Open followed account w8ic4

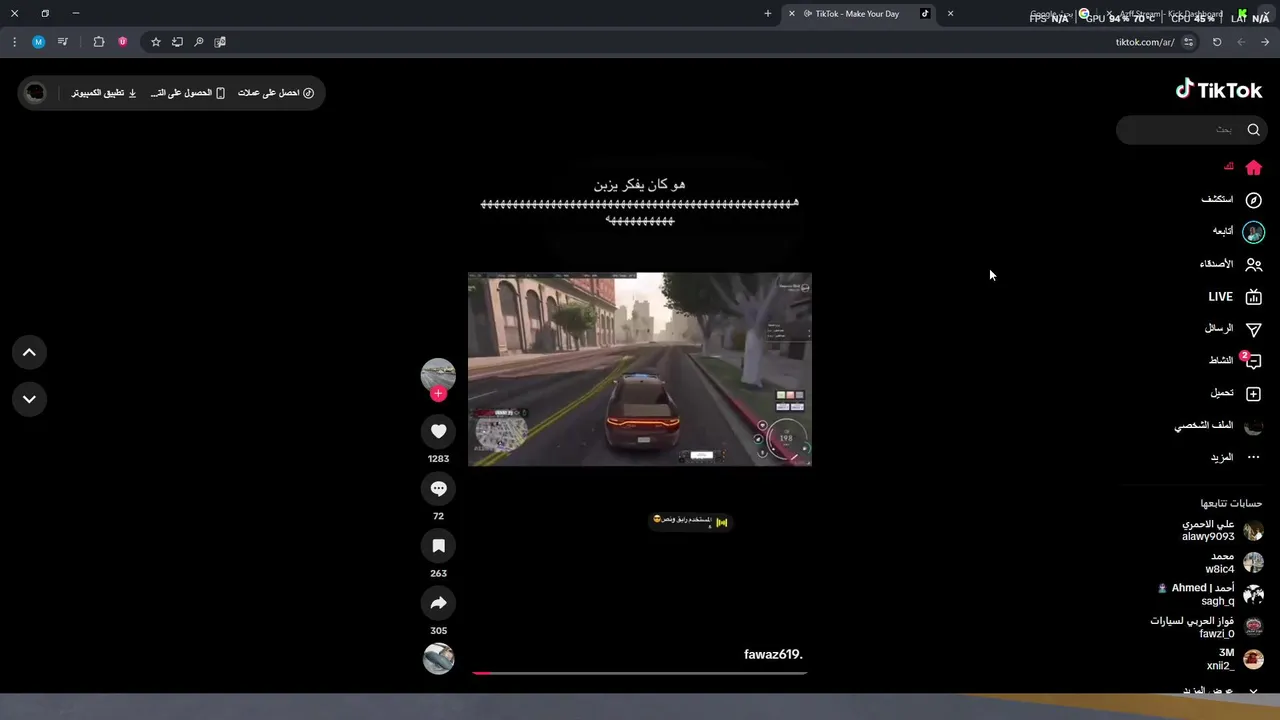click(x=1234, y=563)
